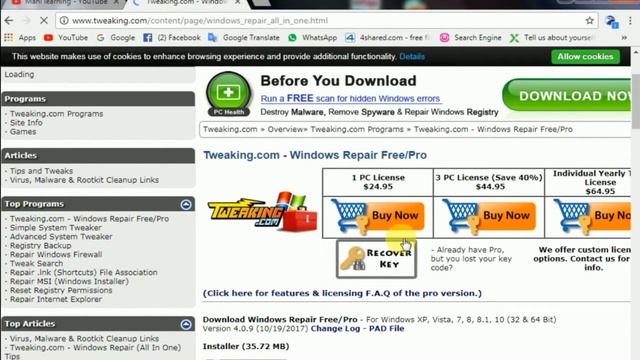Open the Simple System Tweaker link
The height and width of the screenshot is (360, 640).
pos(56,228)
